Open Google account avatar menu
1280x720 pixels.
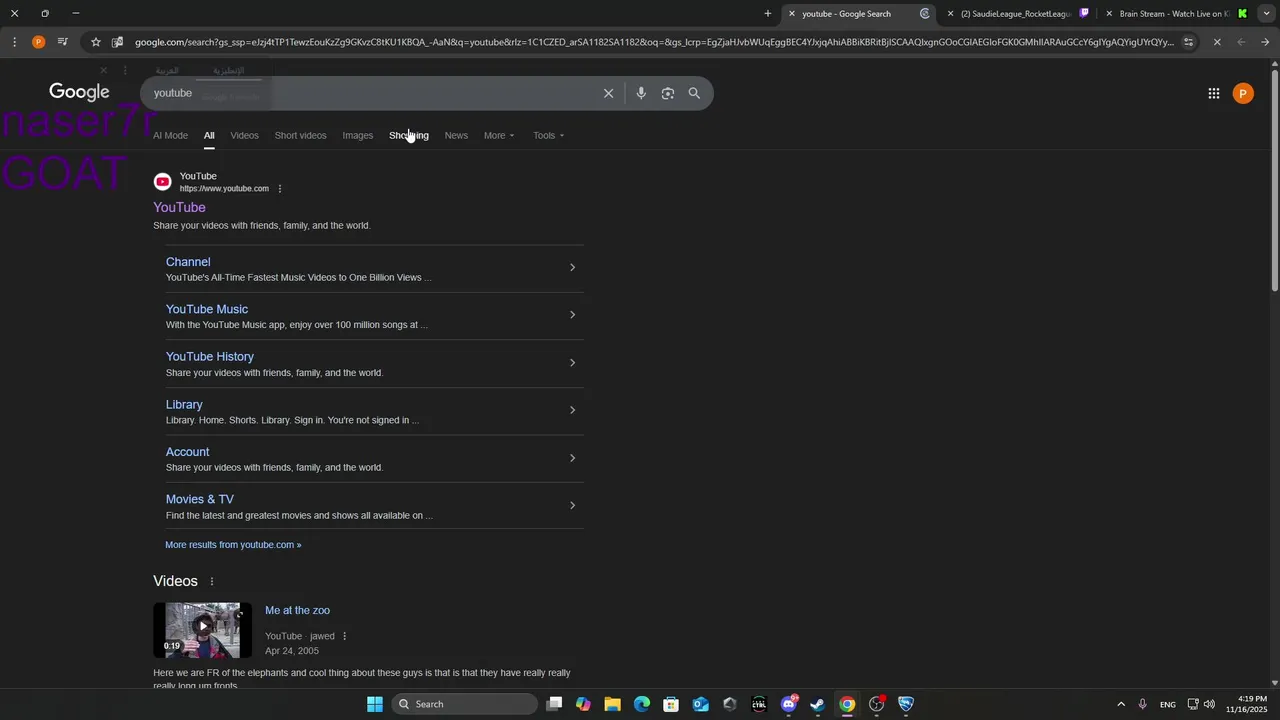[1243, 93]
